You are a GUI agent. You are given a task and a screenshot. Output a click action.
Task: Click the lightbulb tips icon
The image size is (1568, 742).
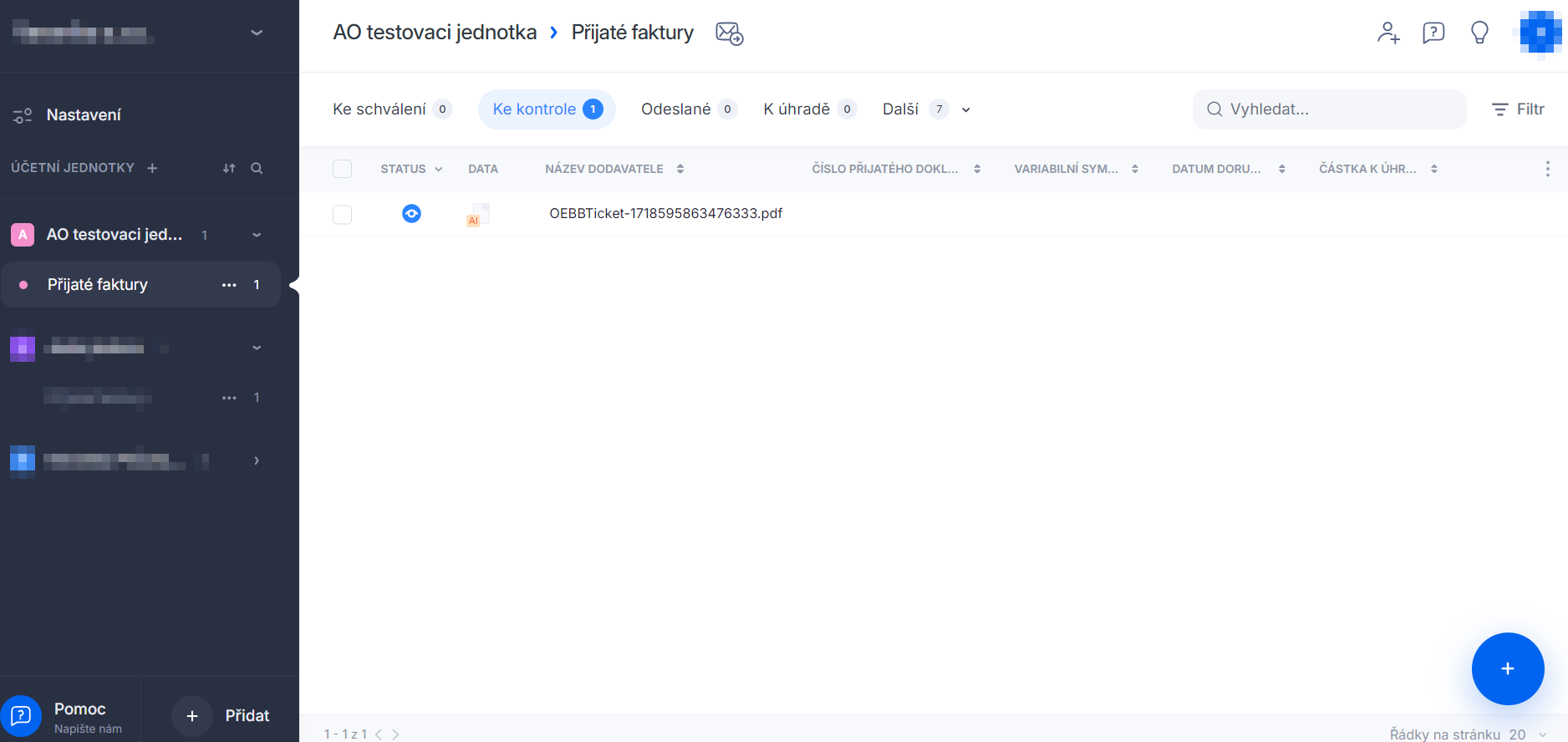[1479, 33]
